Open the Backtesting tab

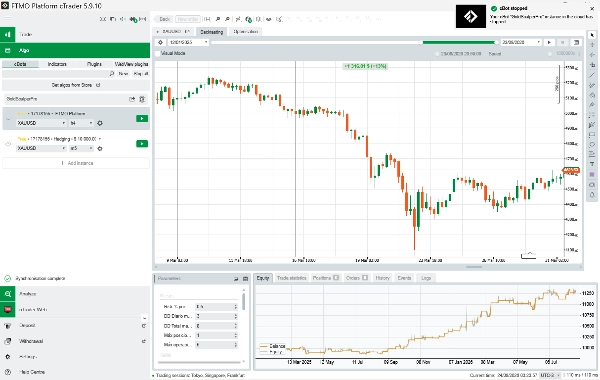click(212, 32)
